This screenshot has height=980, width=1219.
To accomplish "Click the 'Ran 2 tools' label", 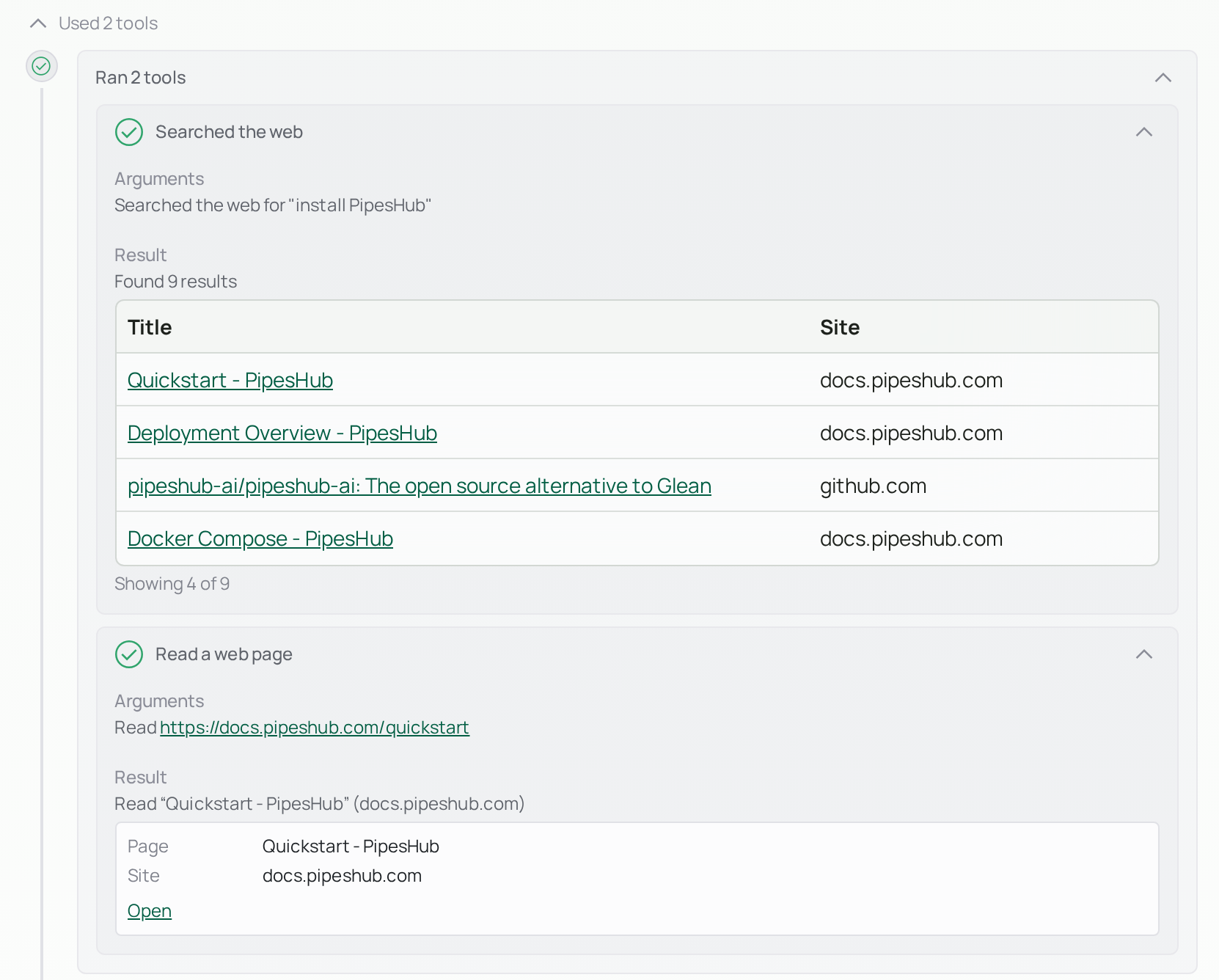I will pyautogui.click(x=141, y=78).
